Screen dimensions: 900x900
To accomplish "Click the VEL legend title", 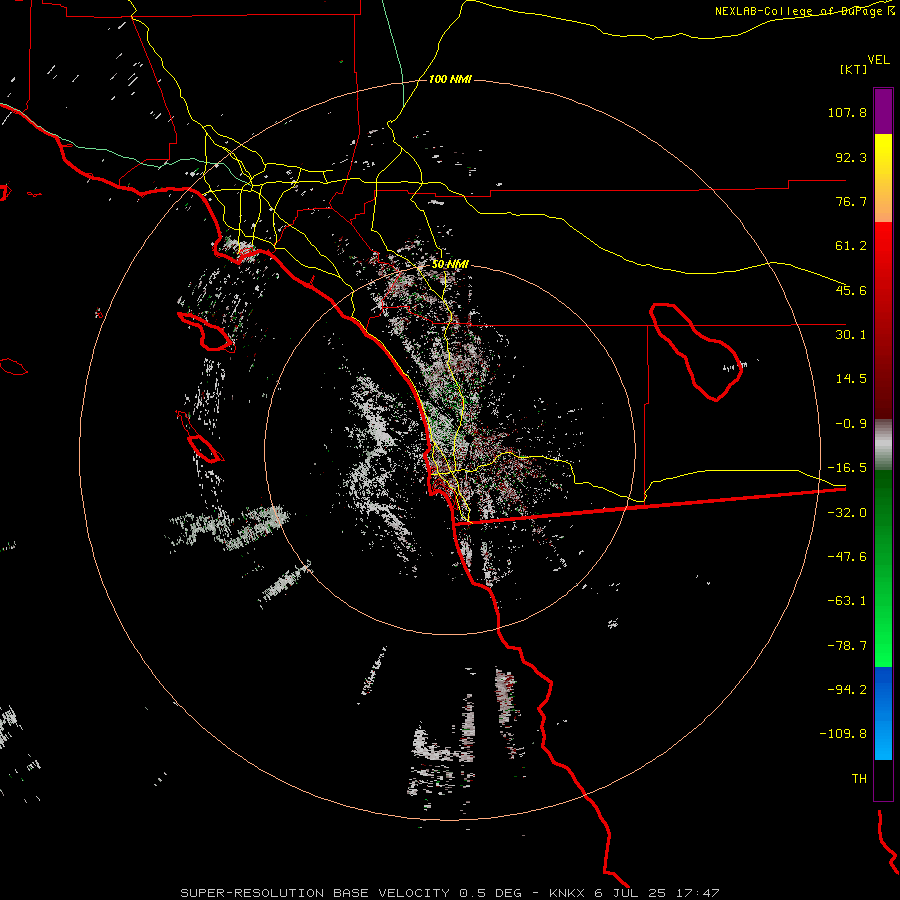I will click(878, 60).
